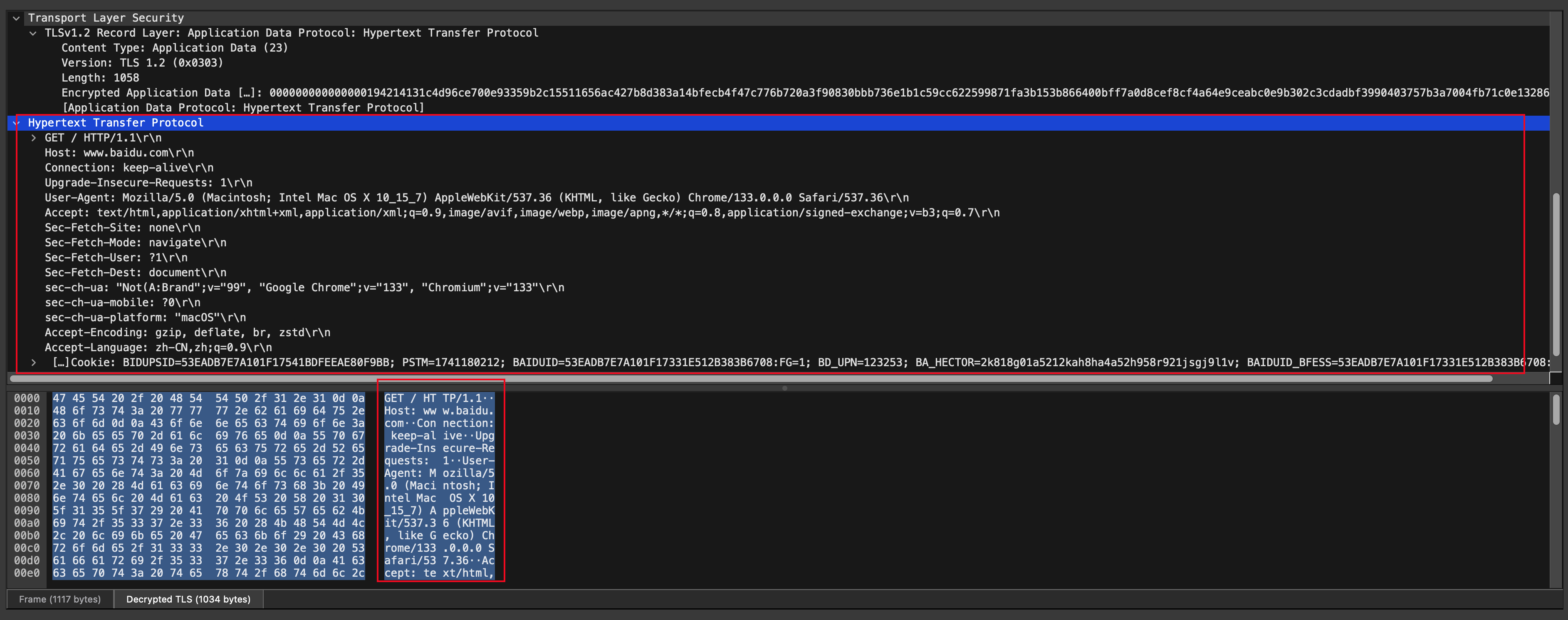The image size is (1568, 620).
Task: Select the Host: www.baidu.com header line
Action: pyautogui.click(x=119, y=153)
